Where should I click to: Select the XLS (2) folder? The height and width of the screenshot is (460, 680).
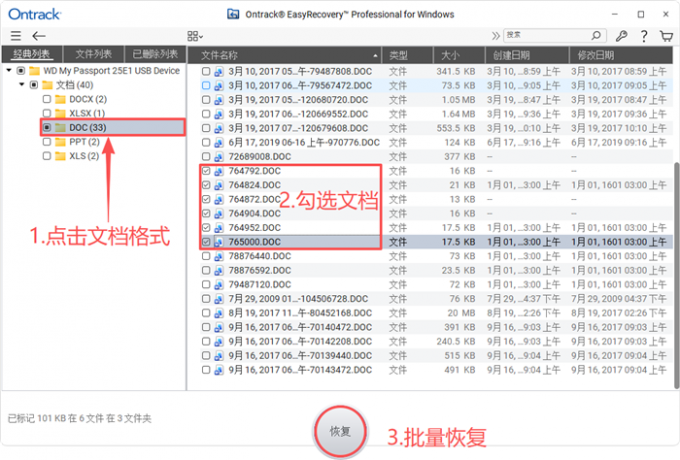(84, 156)
